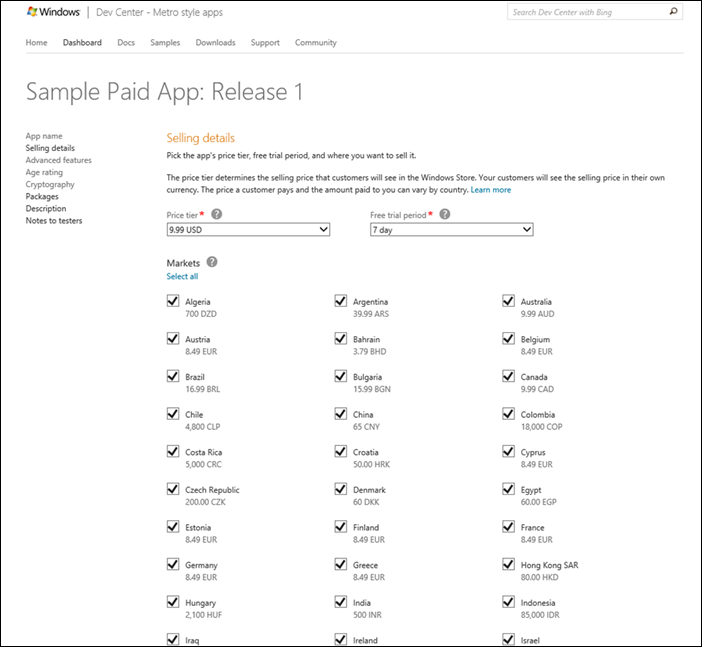Click the help icon beside Price tier

point(216,214)
